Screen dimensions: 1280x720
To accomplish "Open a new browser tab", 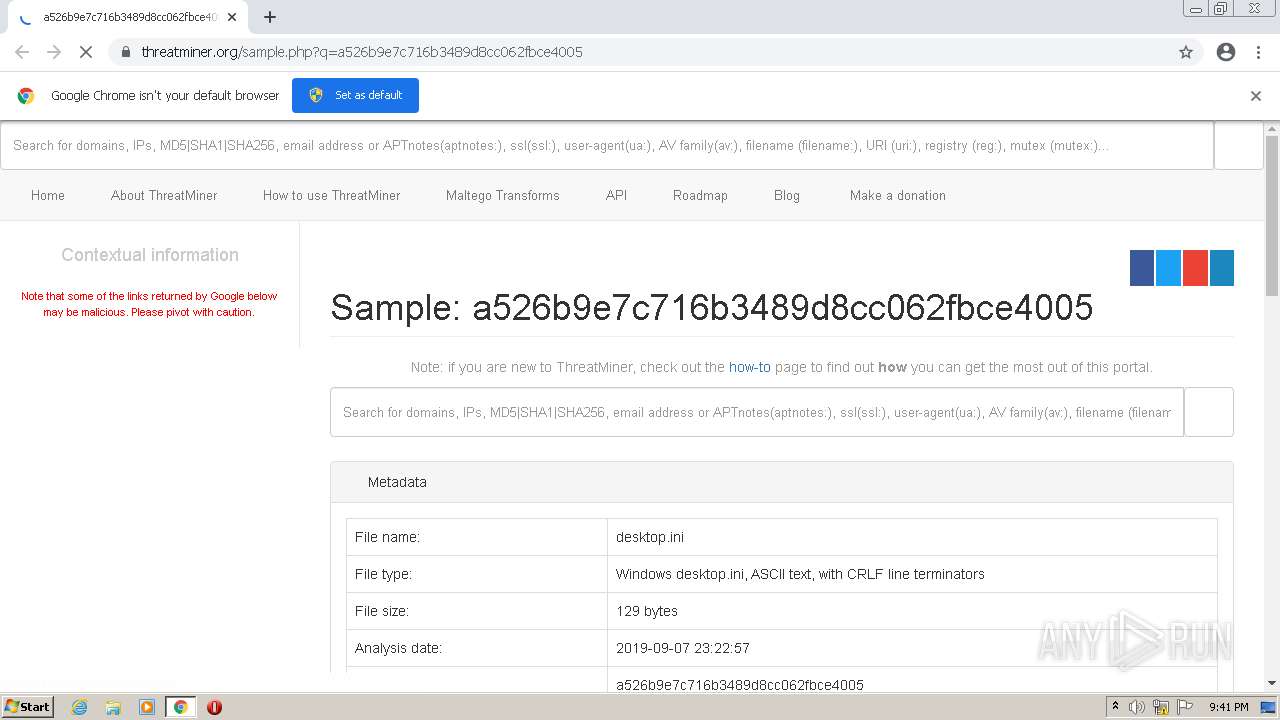I will click(x=270, y=17).
